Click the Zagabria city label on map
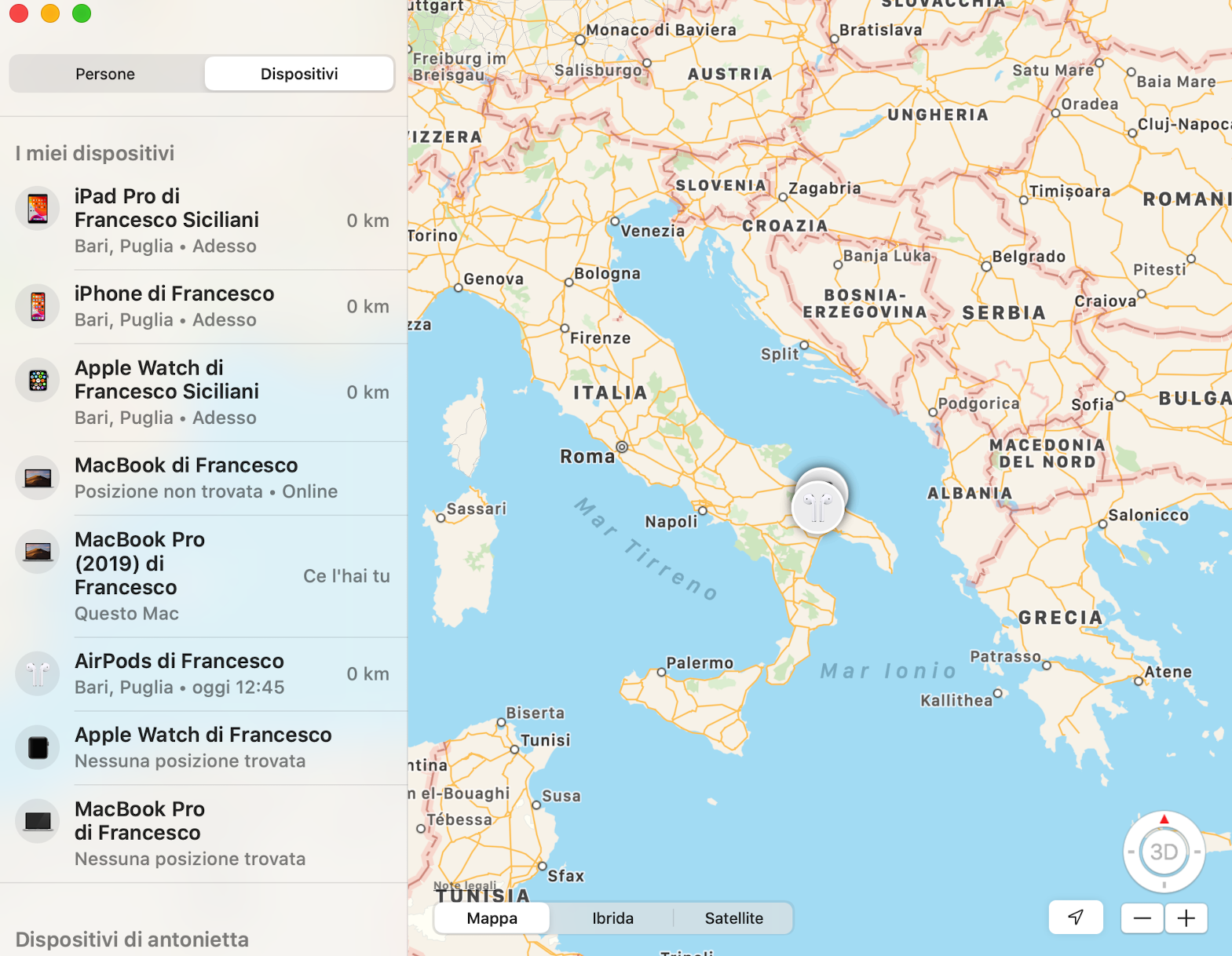This screenshot has height=956, width=1232. [824, 188]
